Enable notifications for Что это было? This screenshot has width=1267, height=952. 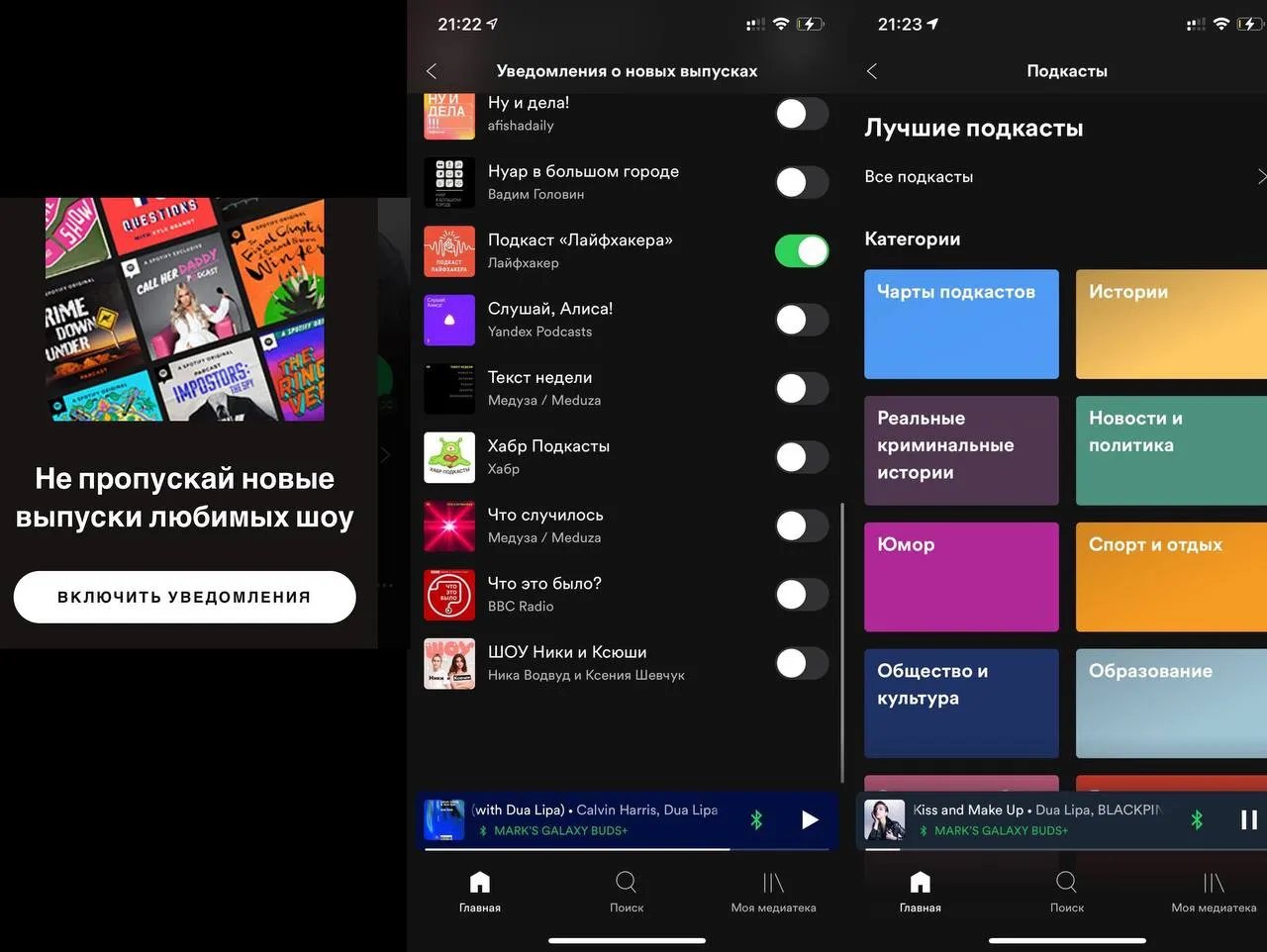(802, 594)
